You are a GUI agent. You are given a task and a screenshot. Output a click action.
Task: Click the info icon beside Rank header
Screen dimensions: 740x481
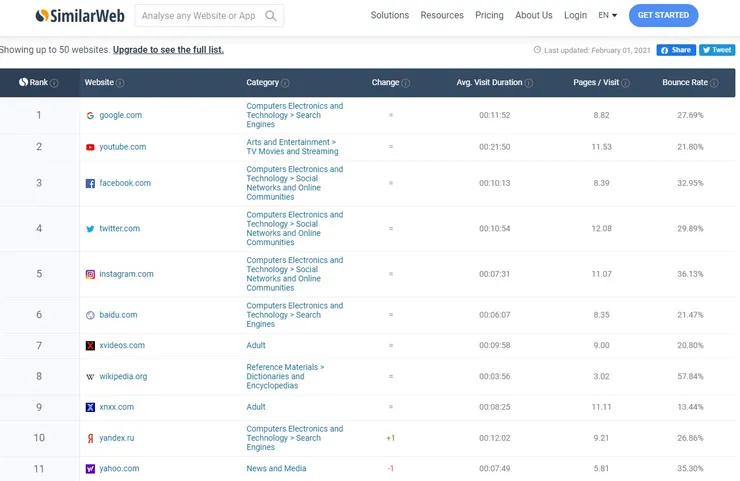(x=54, y=83)
